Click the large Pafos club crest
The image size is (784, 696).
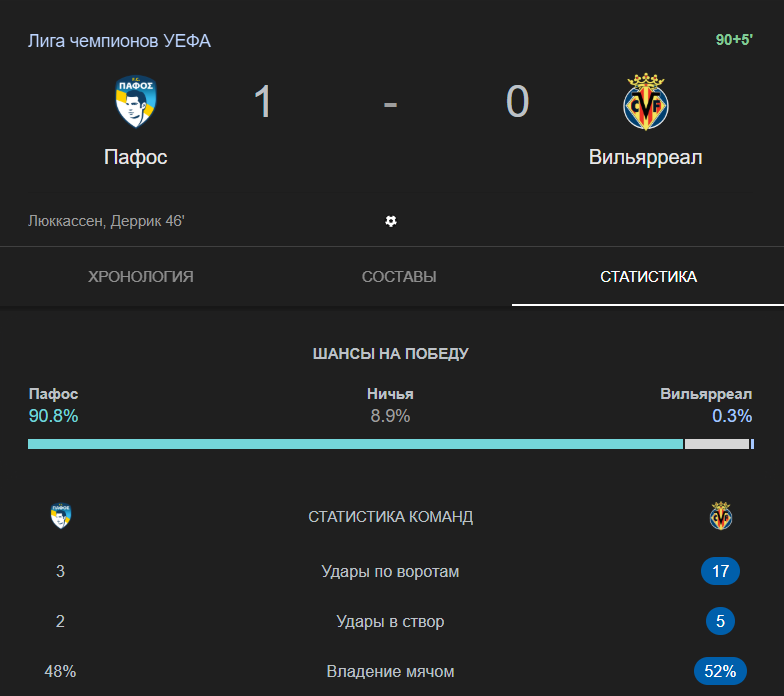(135, 103)
